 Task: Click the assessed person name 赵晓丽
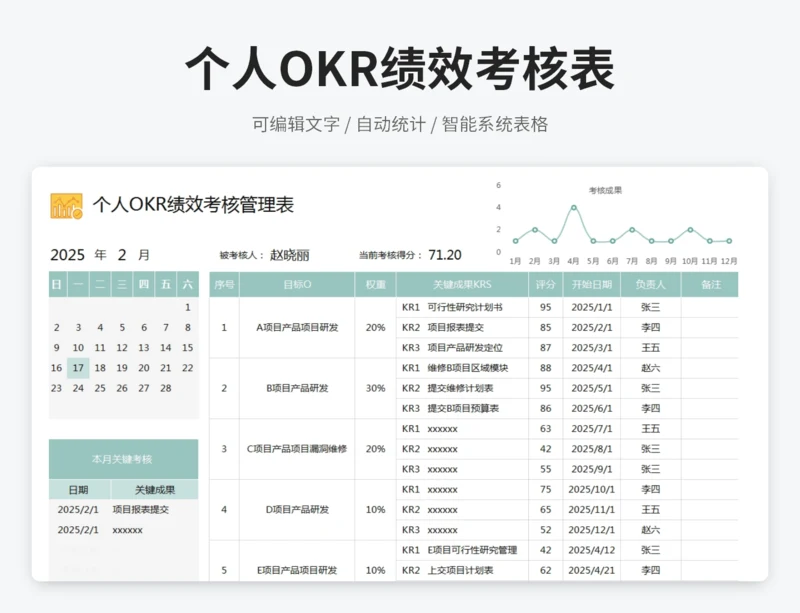point(289,255)
